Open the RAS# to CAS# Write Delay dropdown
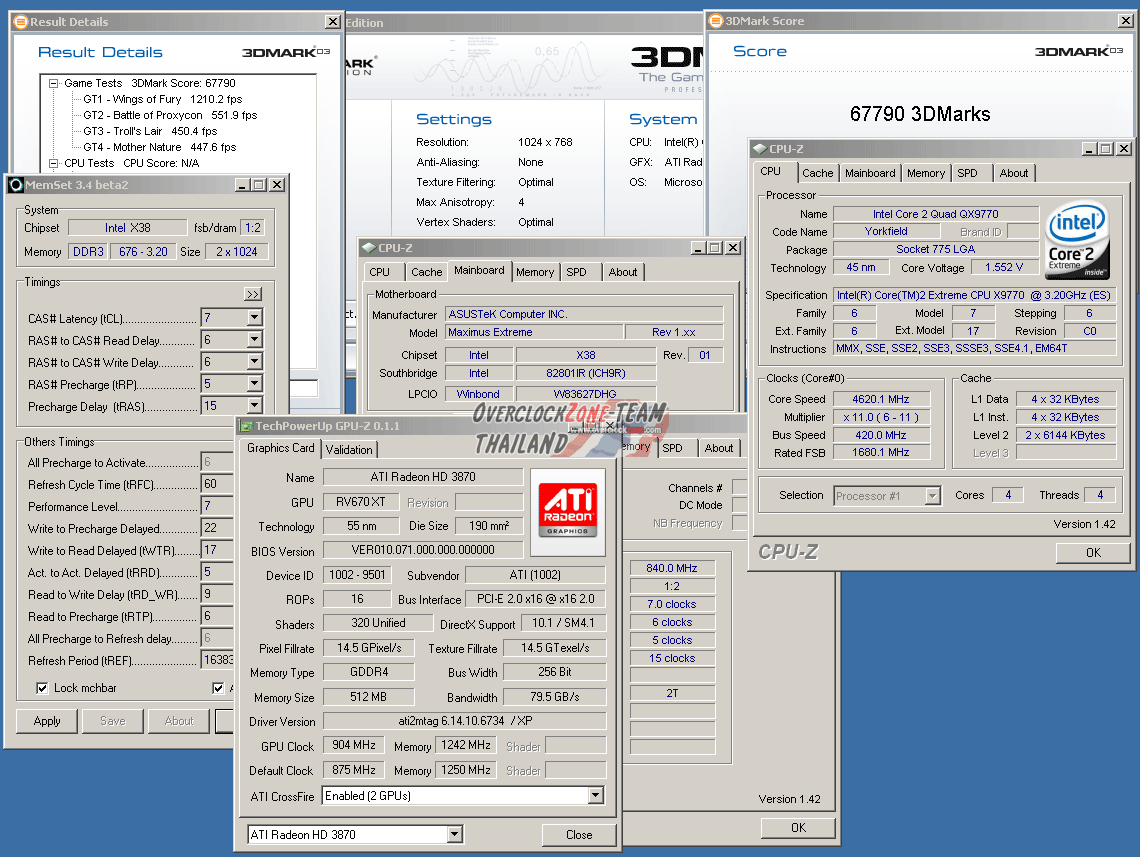 254,361
